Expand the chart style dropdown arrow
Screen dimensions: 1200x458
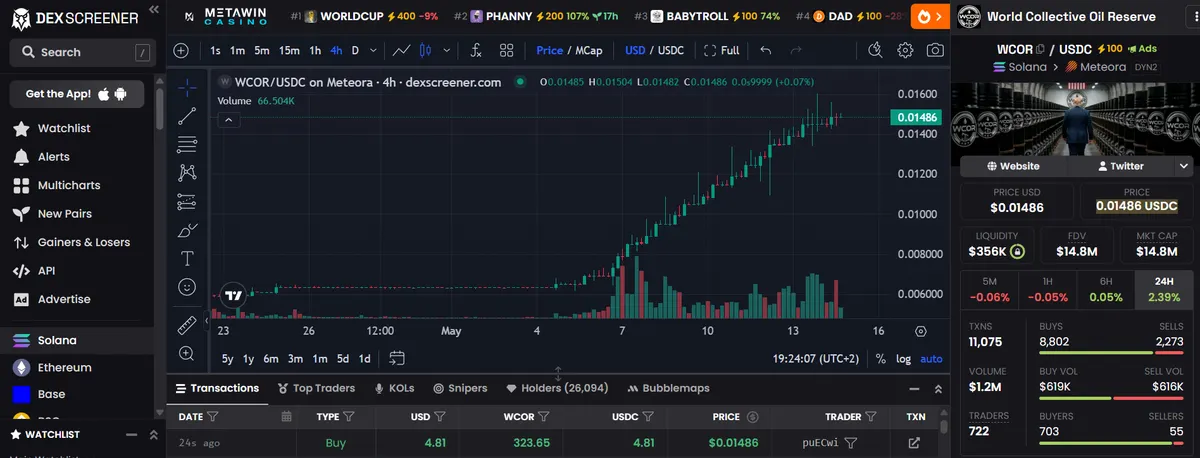click(447, 50)
